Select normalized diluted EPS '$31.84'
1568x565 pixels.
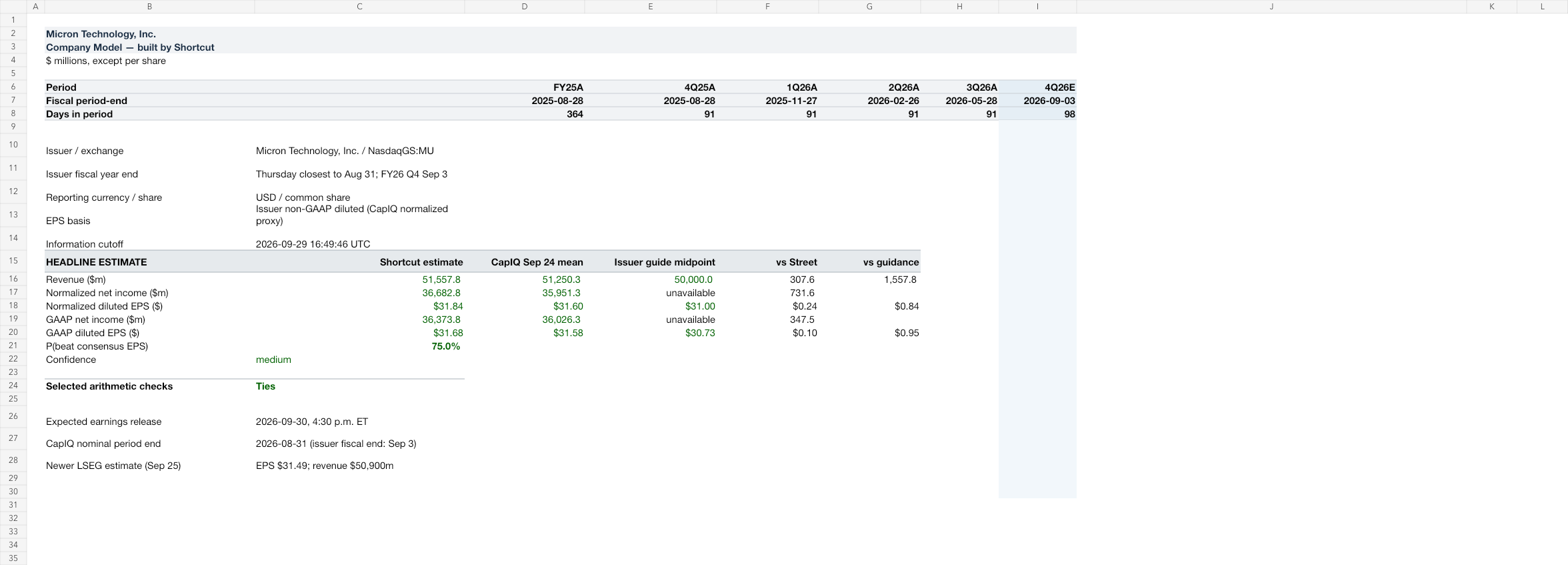click(359, 306)
